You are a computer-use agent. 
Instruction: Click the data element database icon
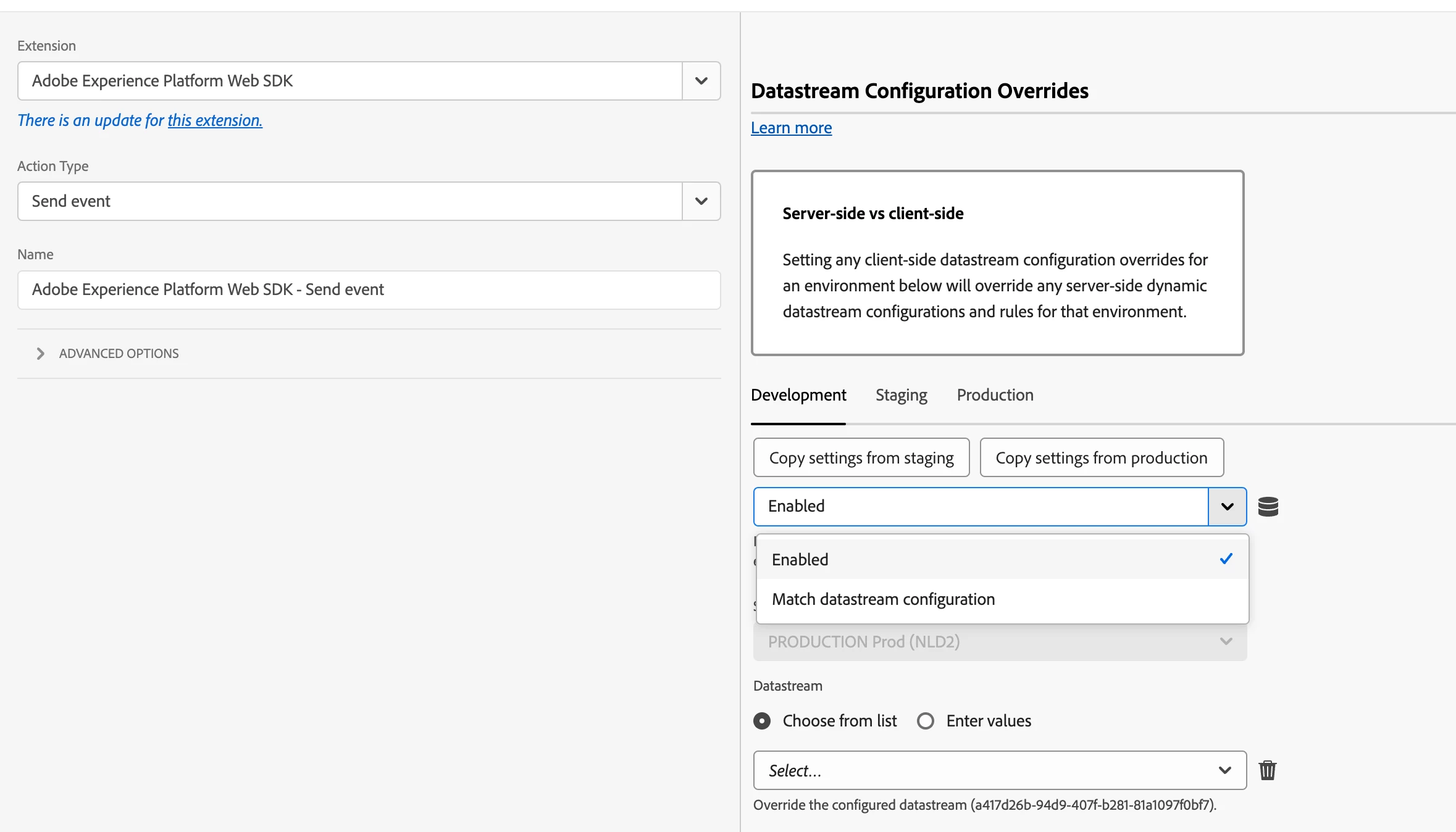pyautogui.click(x=1268, y=507)
